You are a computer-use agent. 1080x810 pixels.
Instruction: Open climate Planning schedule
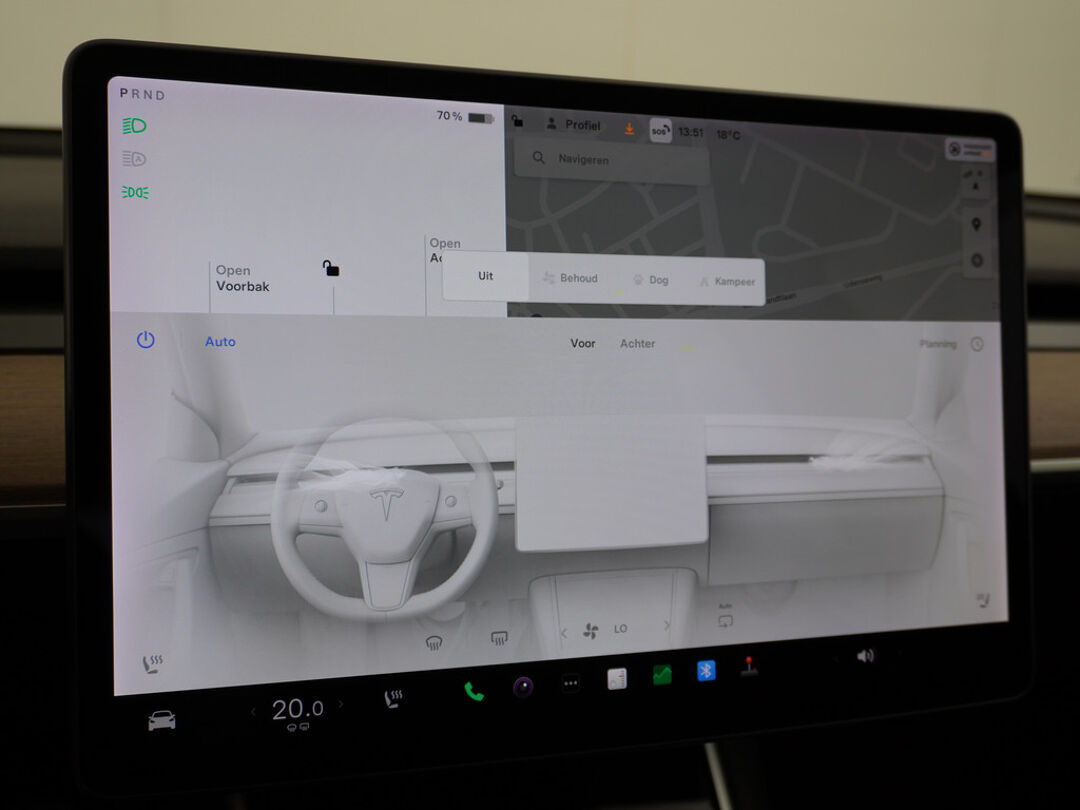938,344
